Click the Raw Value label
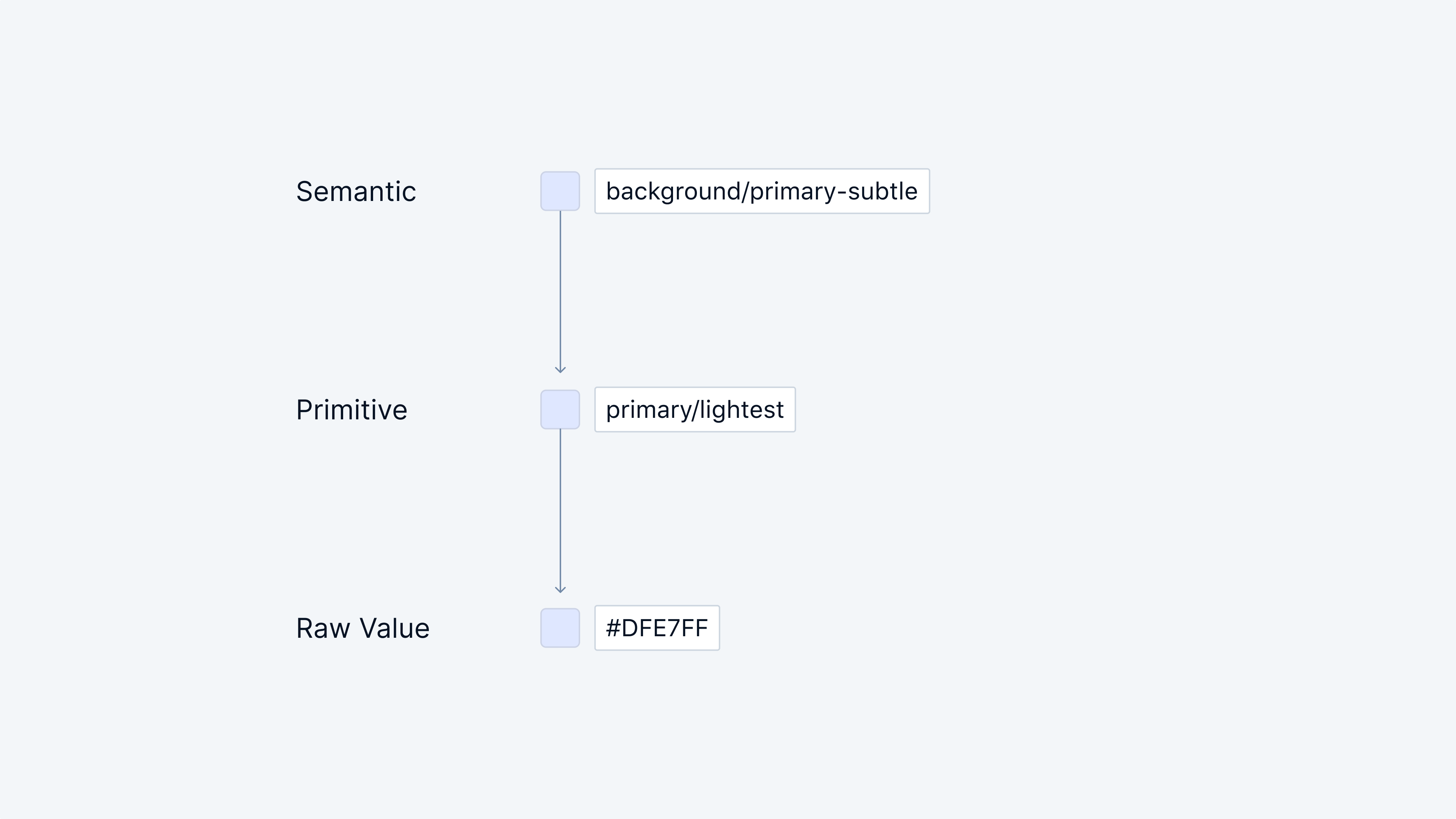 pyautogui.click(x=363, y=628)
